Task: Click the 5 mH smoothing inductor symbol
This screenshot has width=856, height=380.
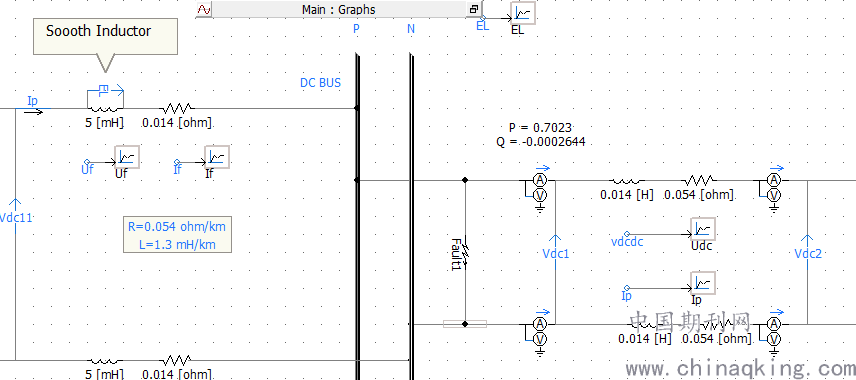Action: coord(106,98)
